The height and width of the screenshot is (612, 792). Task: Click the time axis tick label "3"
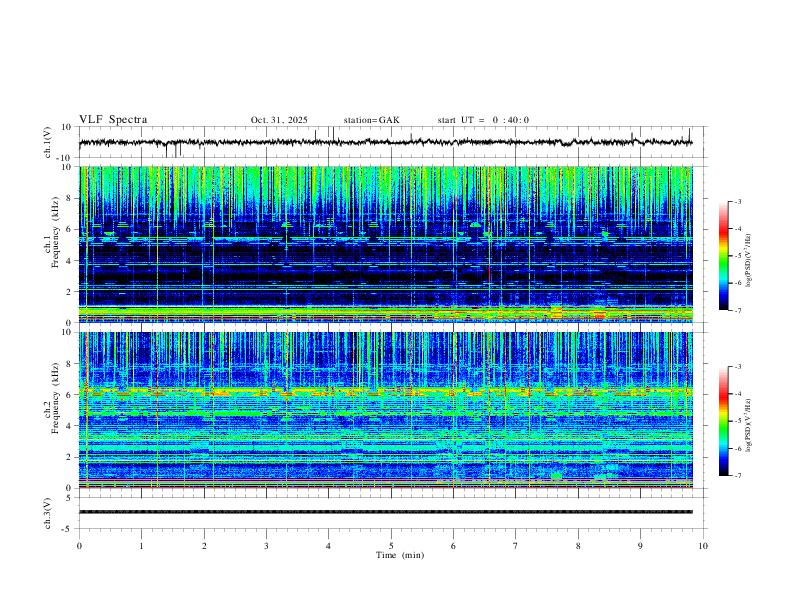point(266,546)
